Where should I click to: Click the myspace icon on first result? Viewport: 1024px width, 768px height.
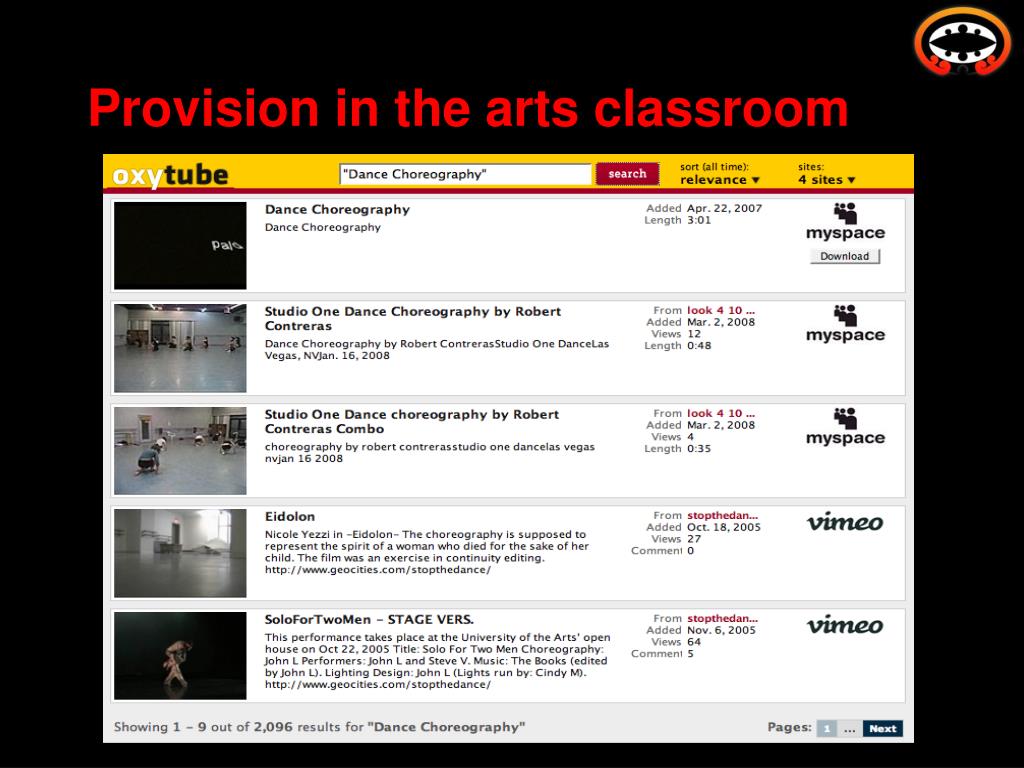[x=845, y=222]
